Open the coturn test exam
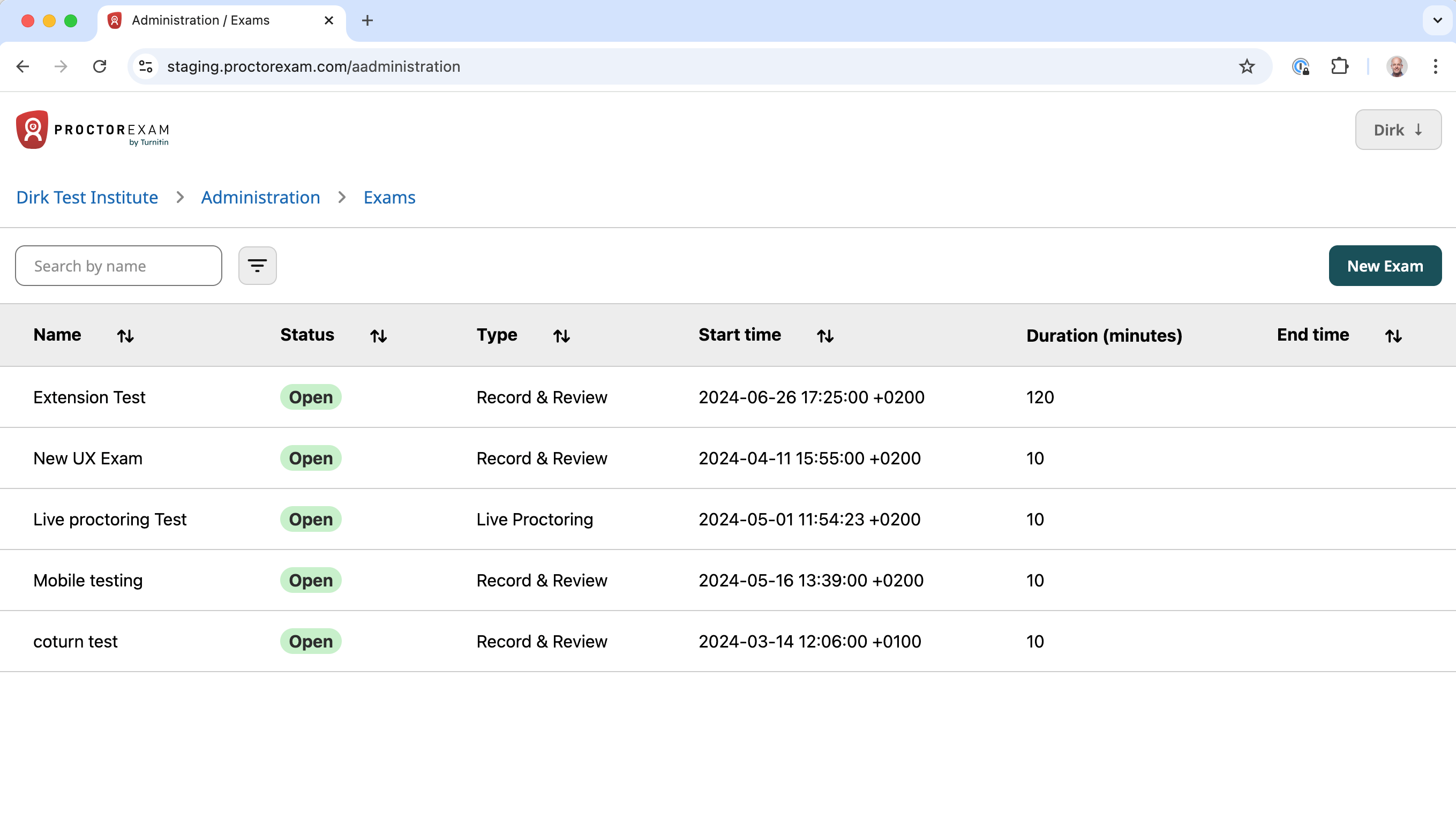The width and height of the screenshot is (1456, 813). [75, 641]
